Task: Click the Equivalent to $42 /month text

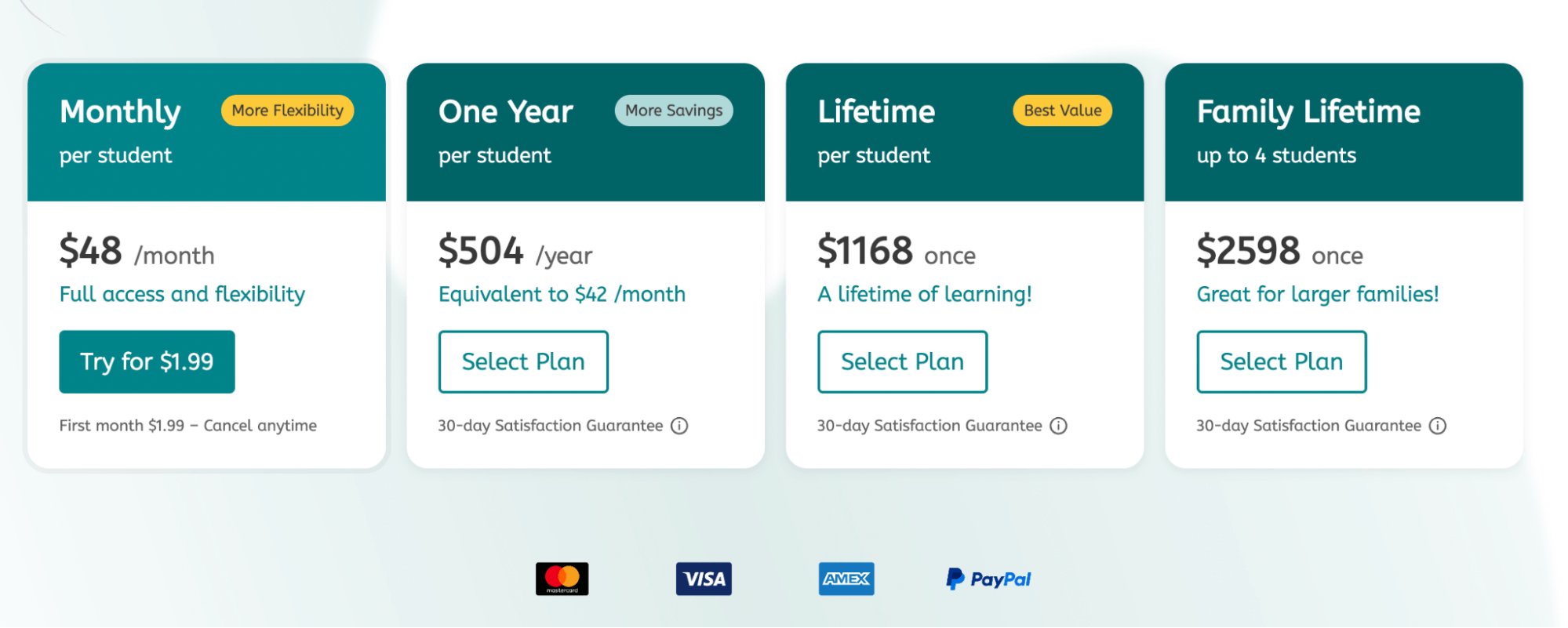Action: (562, 294)
